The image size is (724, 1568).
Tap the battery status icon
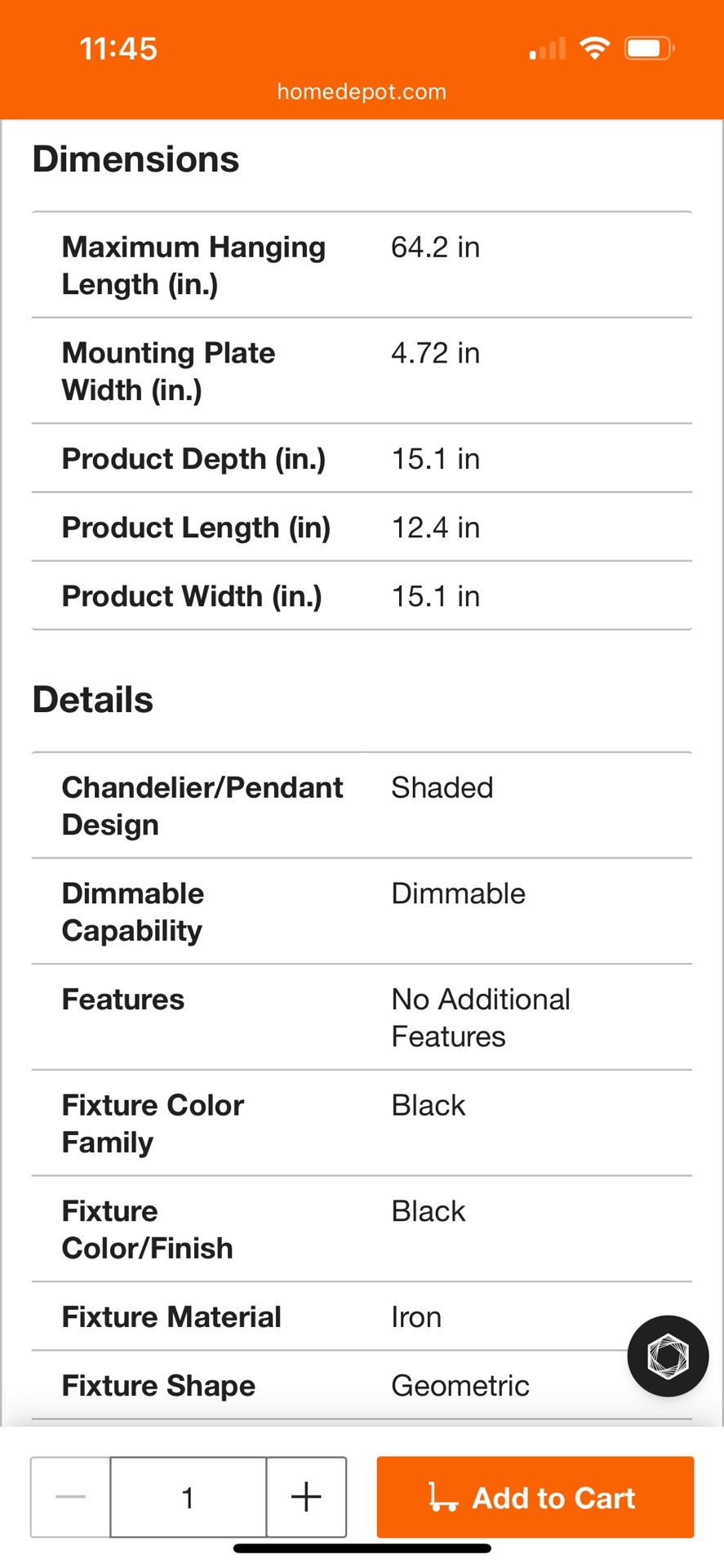coord(649,48)
